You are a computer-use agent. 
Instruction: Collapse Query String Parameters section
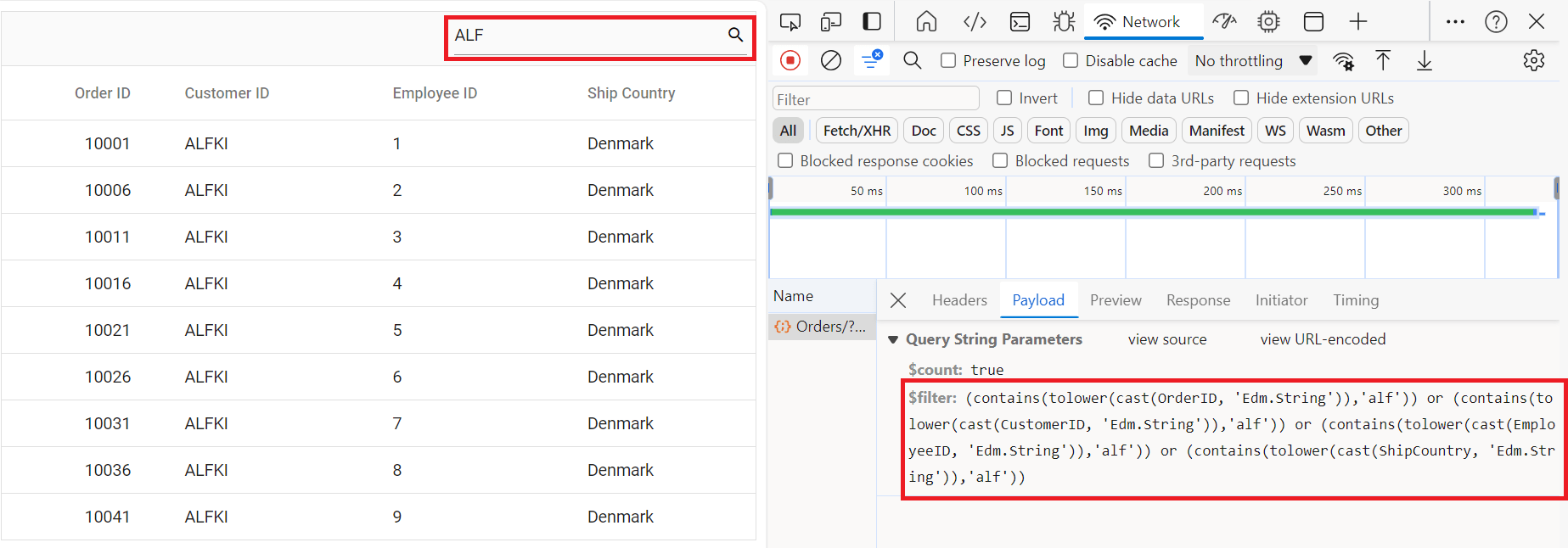coord(893,339)
